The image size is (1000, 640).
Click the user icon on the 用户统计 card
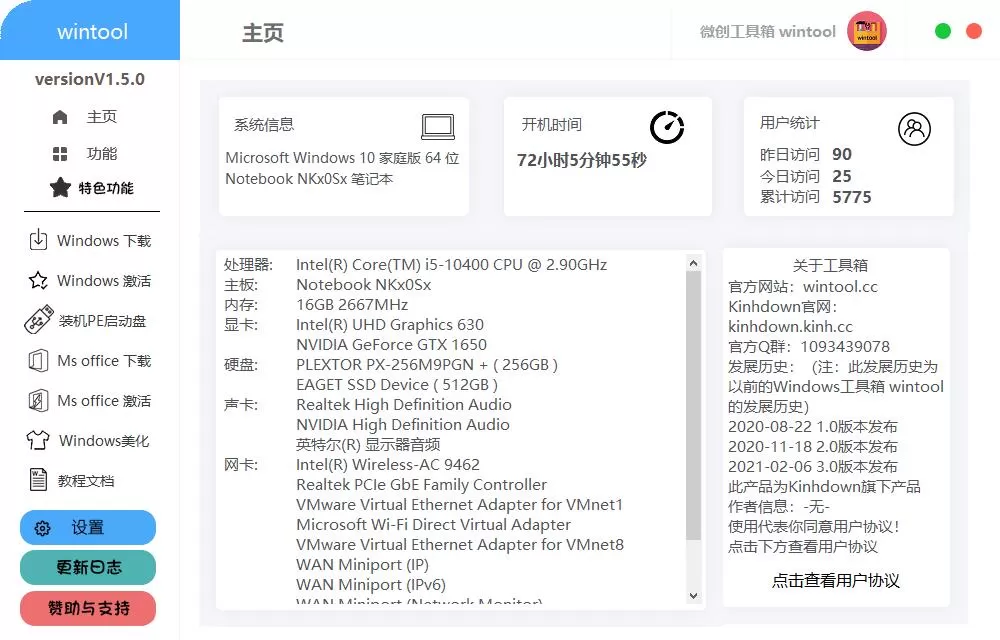point(915,128)
